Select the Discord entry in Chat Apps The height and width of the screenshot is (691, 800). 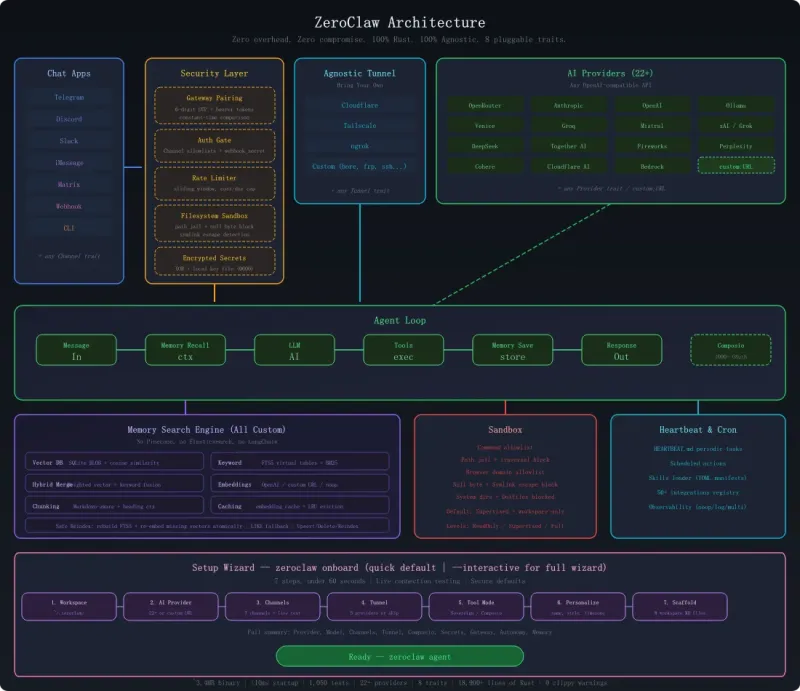point(69,119)
